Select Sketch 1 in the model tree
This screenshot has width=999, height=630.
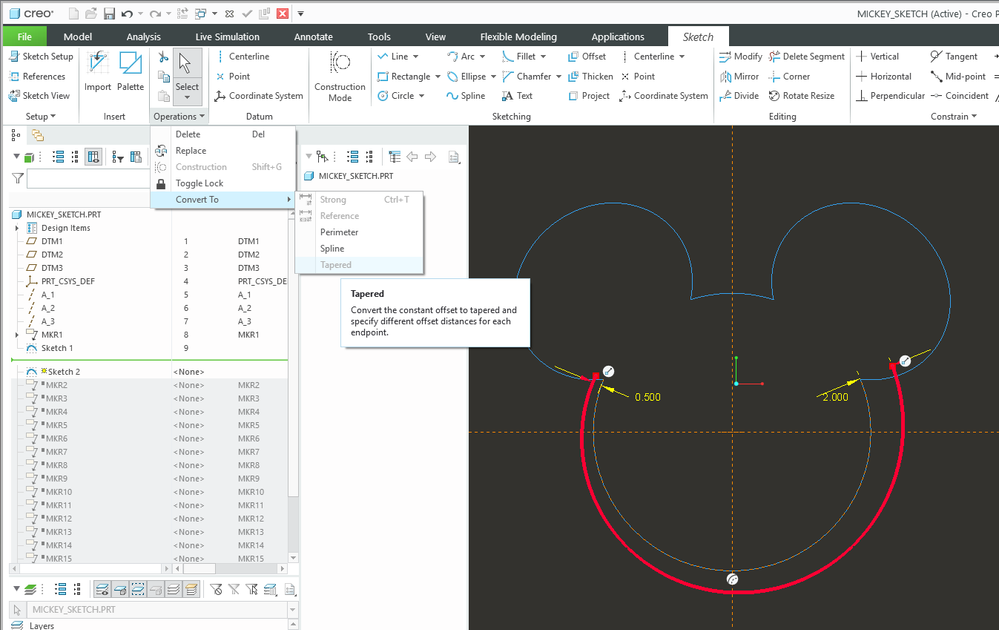[56, 348]
